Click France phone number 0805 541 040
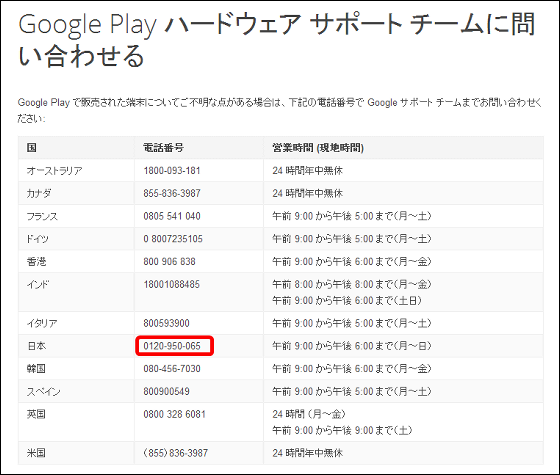The image size is (560, 475). point(172,216)
